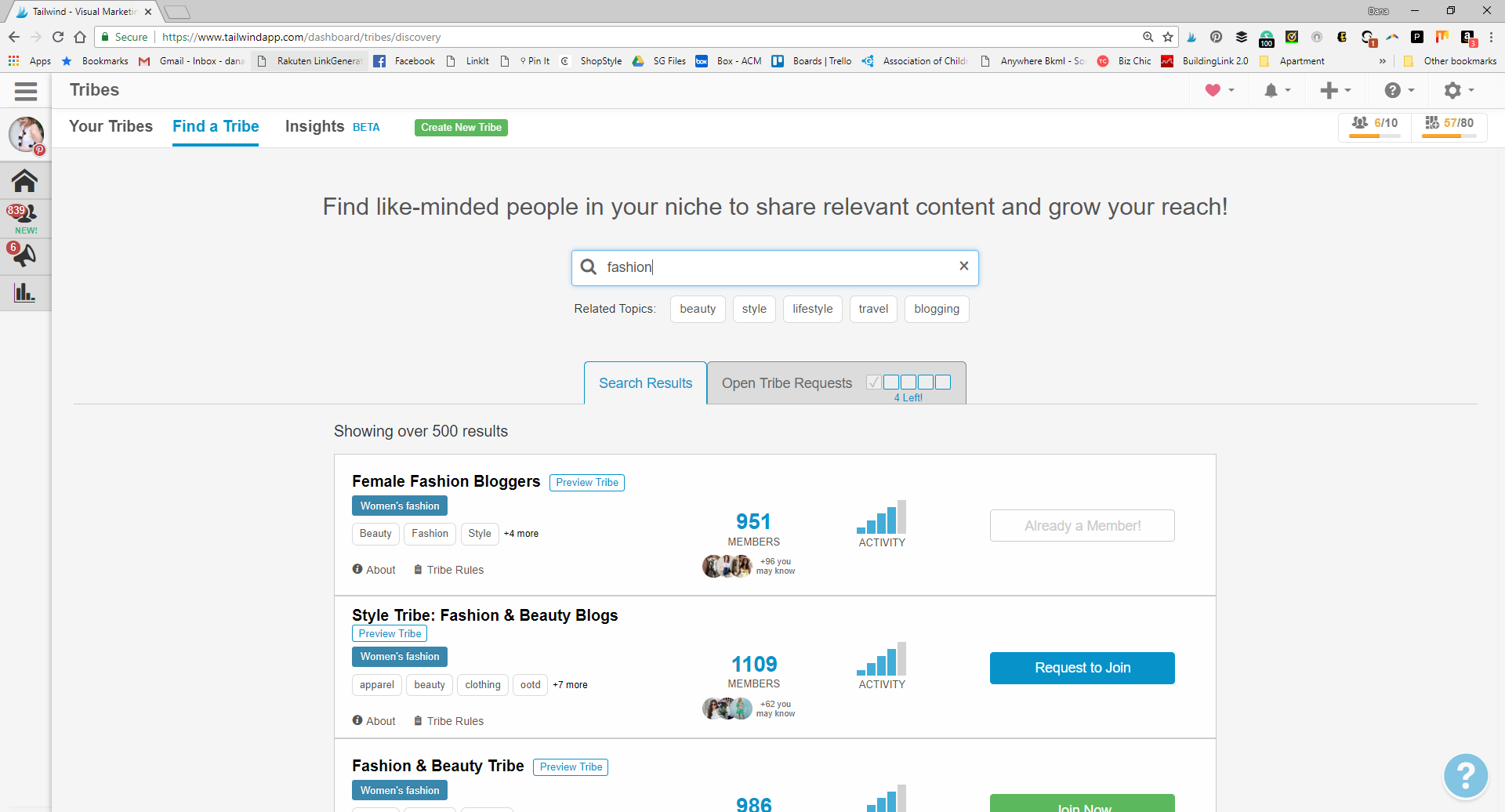Select the beauty related topic
The width and height of the screenshot is (1505, 812).
point(698,309)
